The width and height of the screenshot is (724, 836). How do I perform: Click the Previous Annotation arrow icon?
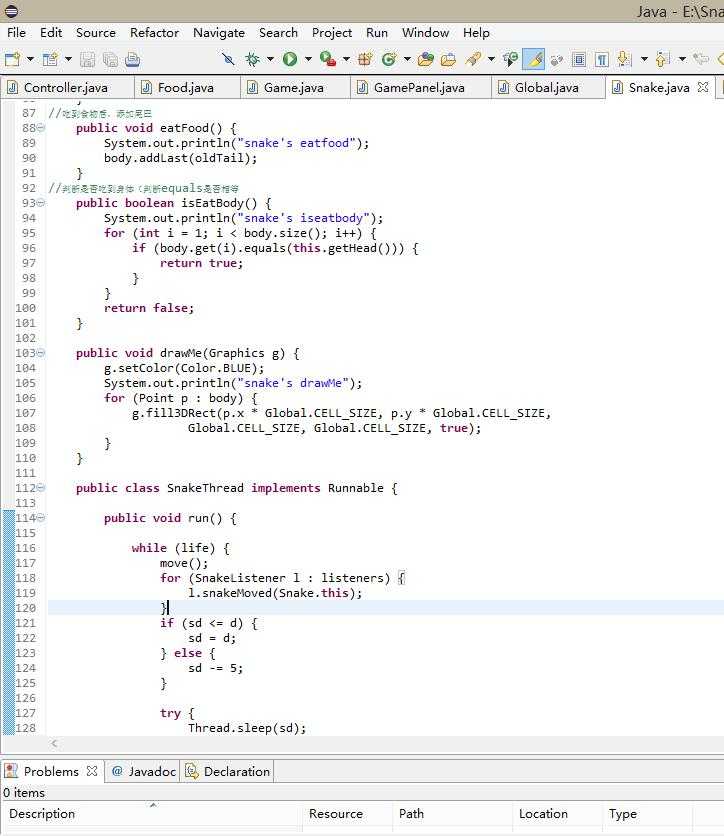pos(662,59)
